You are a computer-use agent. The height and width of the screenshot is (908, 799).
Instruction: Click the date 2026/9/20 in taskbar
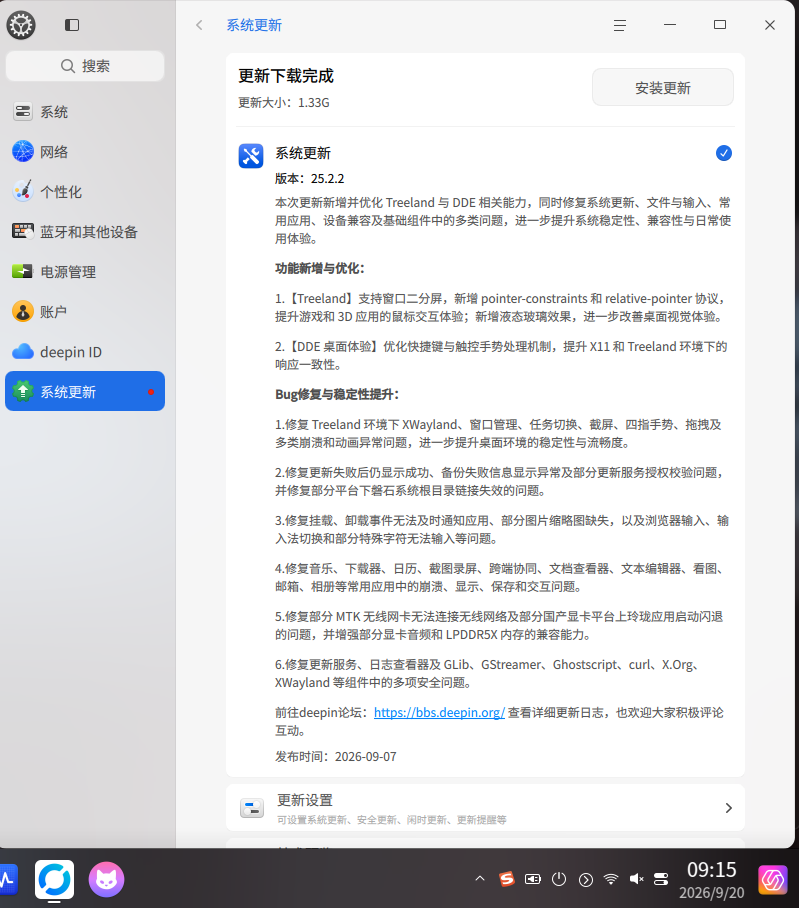click(712, 892)
